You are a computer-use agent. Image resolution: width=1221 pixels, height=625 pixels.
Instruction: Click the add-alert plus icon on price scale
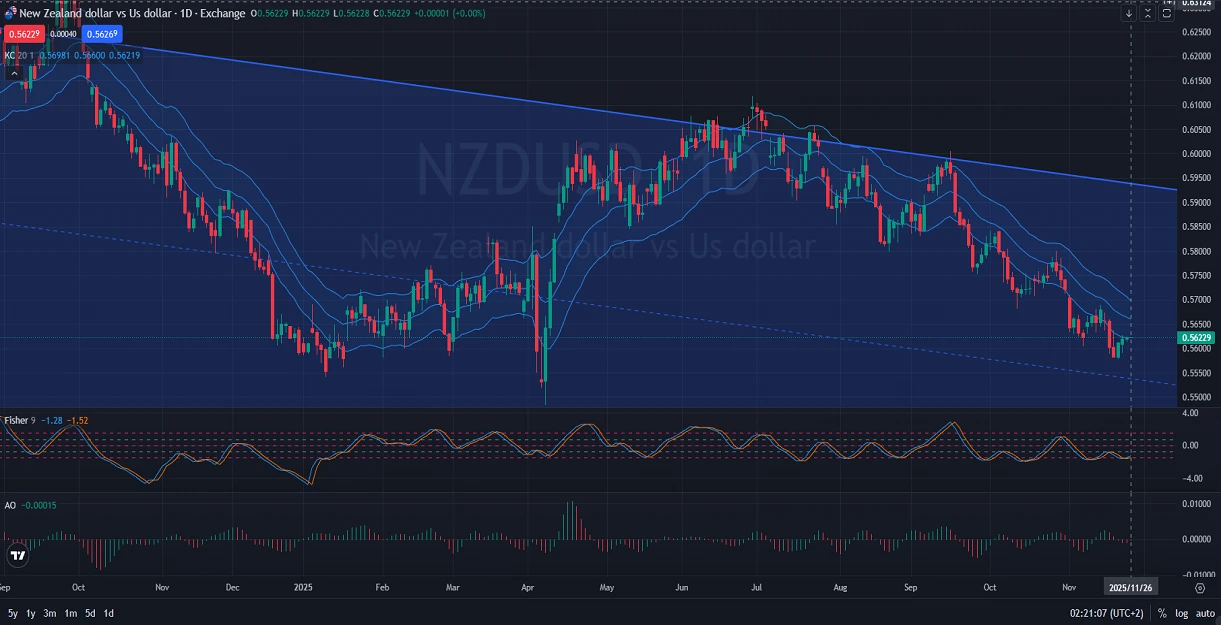tap(1171, 4)
